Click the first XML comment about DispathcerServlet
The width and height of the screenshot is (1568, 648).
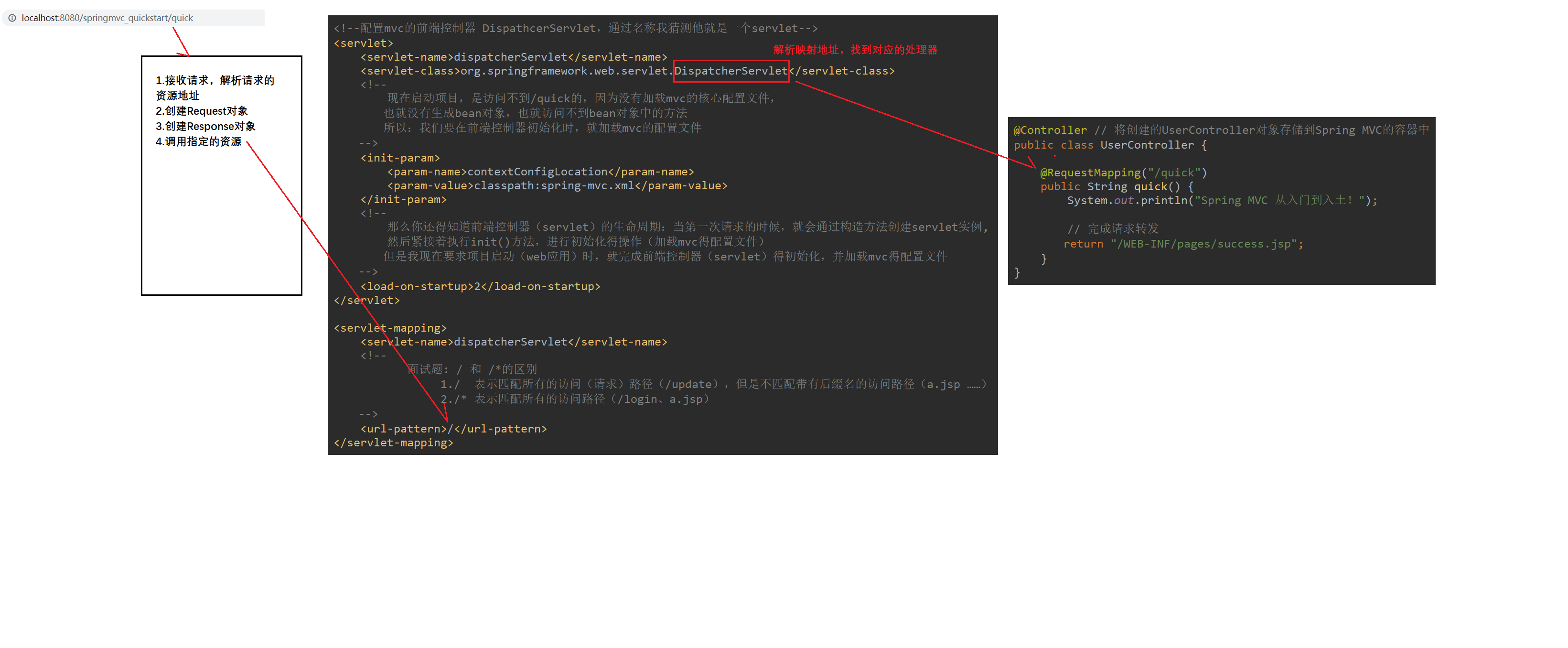pyautogui.click(x=575, y=29)
